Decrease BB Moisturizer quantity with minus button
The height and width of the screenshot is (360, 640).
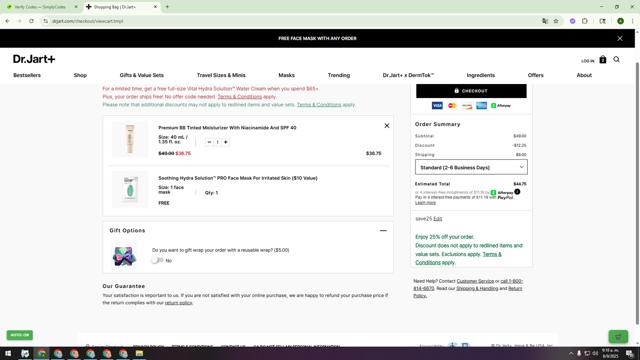pyautogui.click(x=209, y=142)
